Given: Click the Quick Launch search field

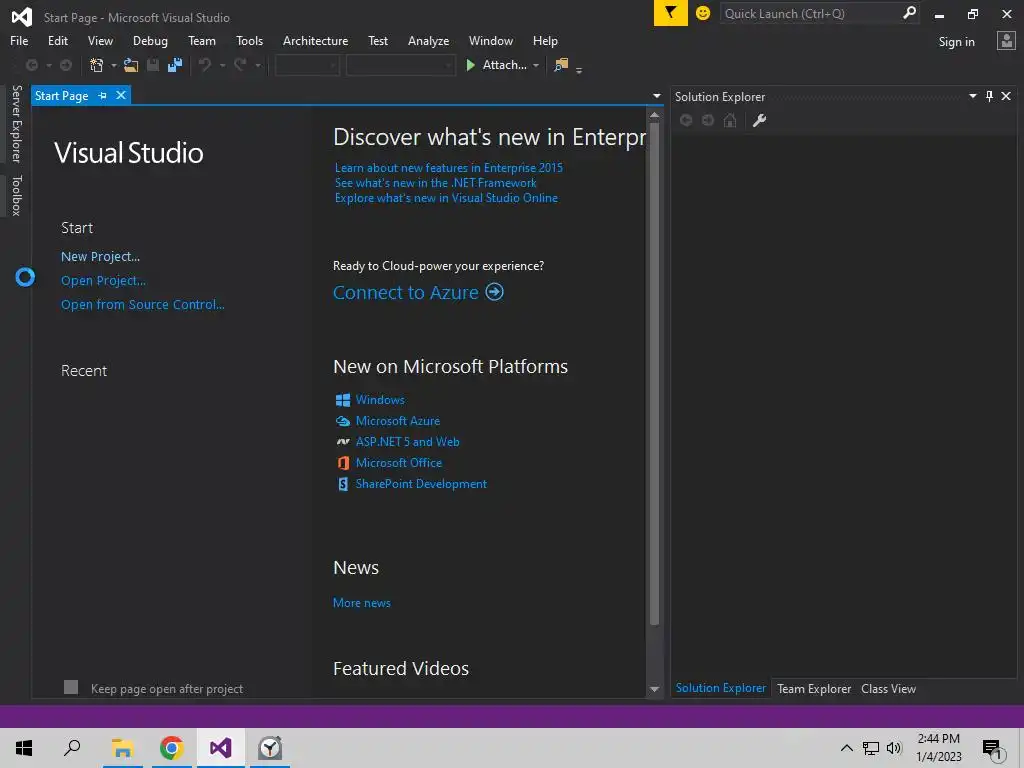Looking at the screenshot, I should pos(811,13).
